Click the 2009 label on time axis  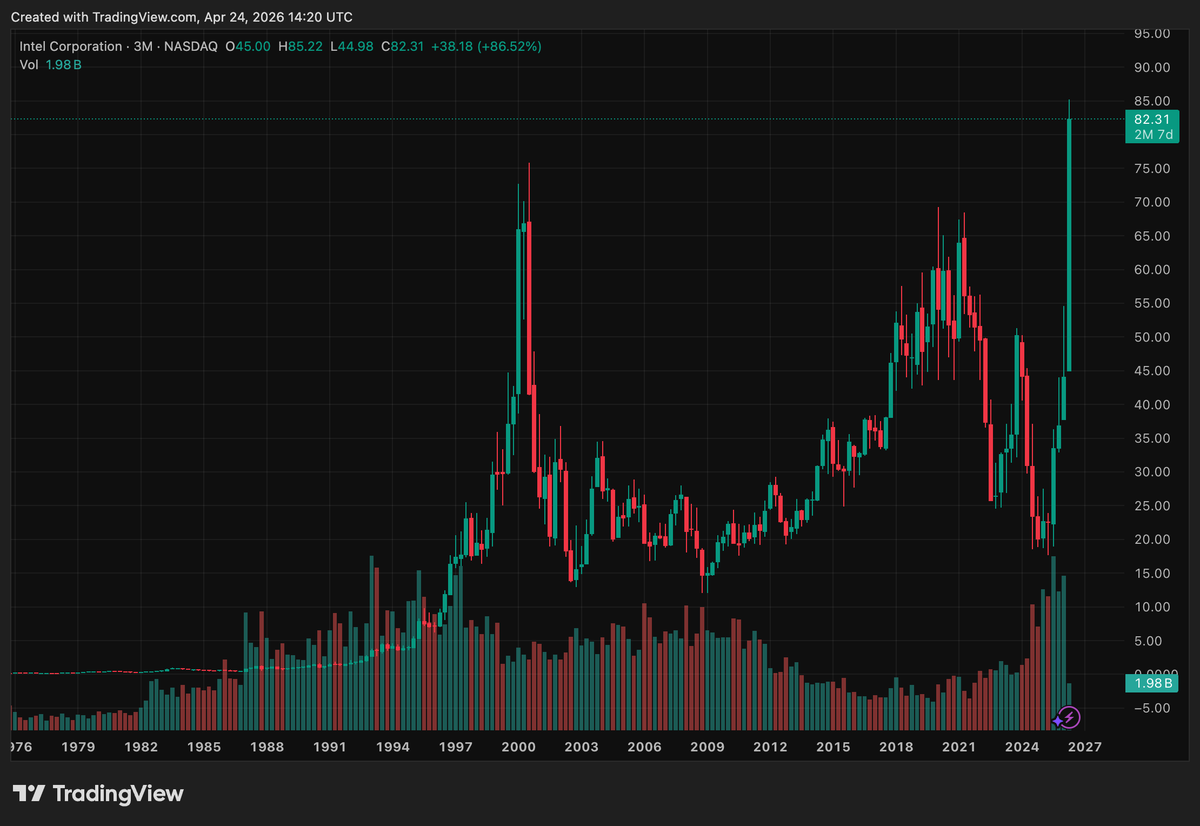pos(707,747)
